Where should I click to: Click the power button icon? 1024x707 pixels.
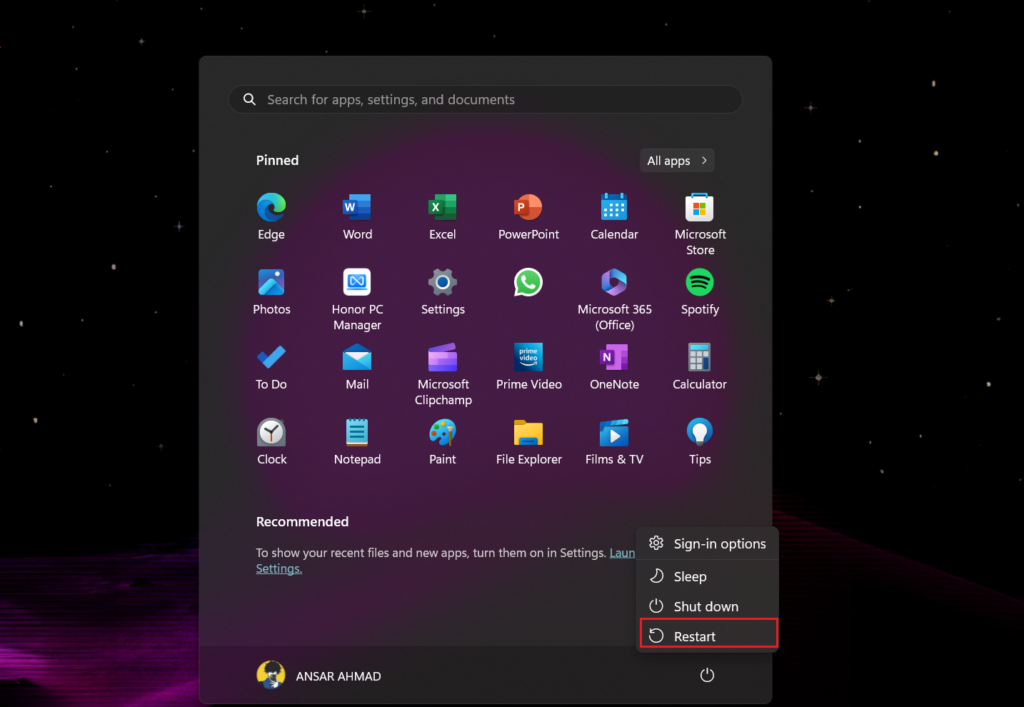(707, 675)
